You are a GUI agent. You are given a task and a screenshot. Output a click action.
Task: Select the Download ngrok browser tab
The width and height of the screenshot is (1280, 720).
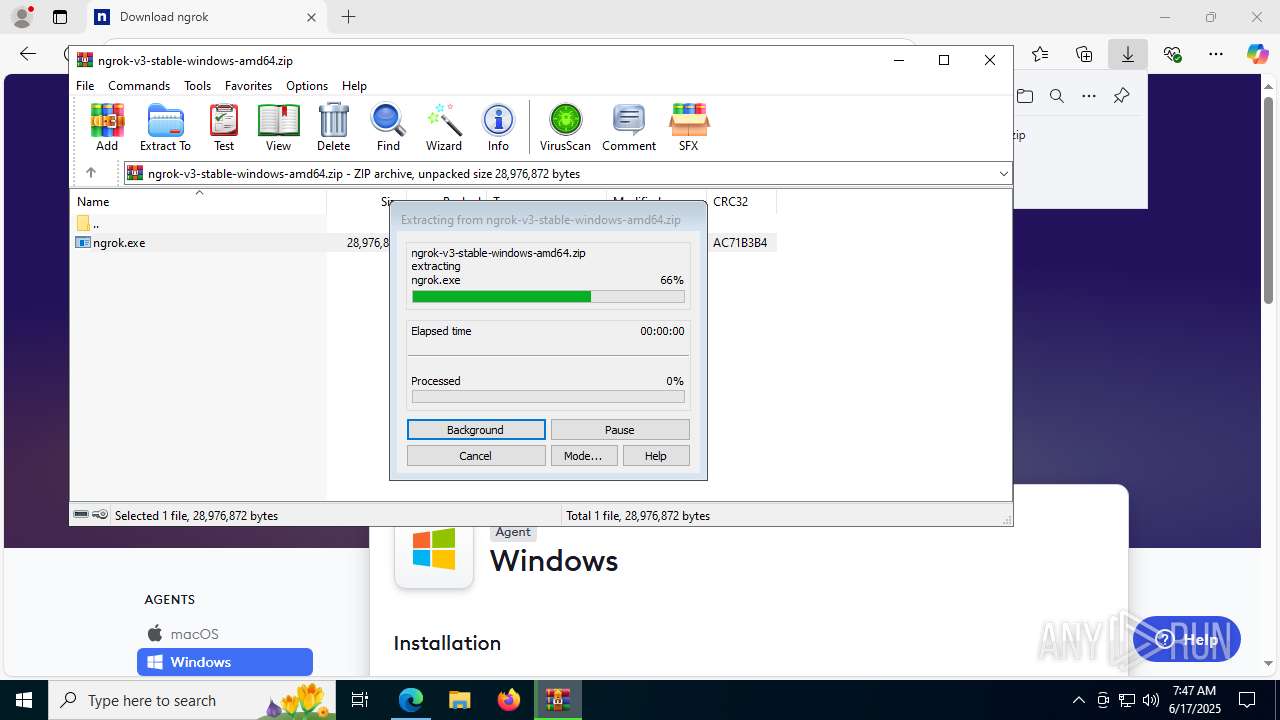[x=207, y=17]
